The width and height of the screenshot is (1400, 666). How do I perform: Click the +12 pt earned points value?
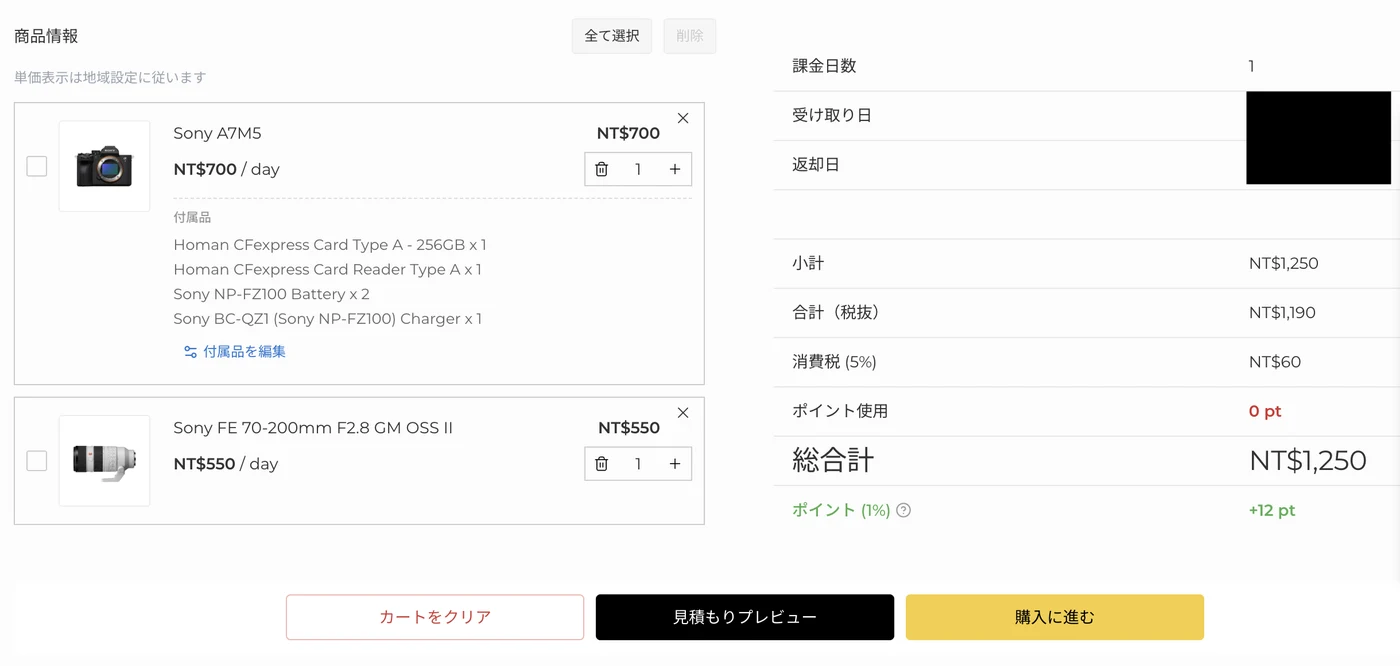[1272, 510]
